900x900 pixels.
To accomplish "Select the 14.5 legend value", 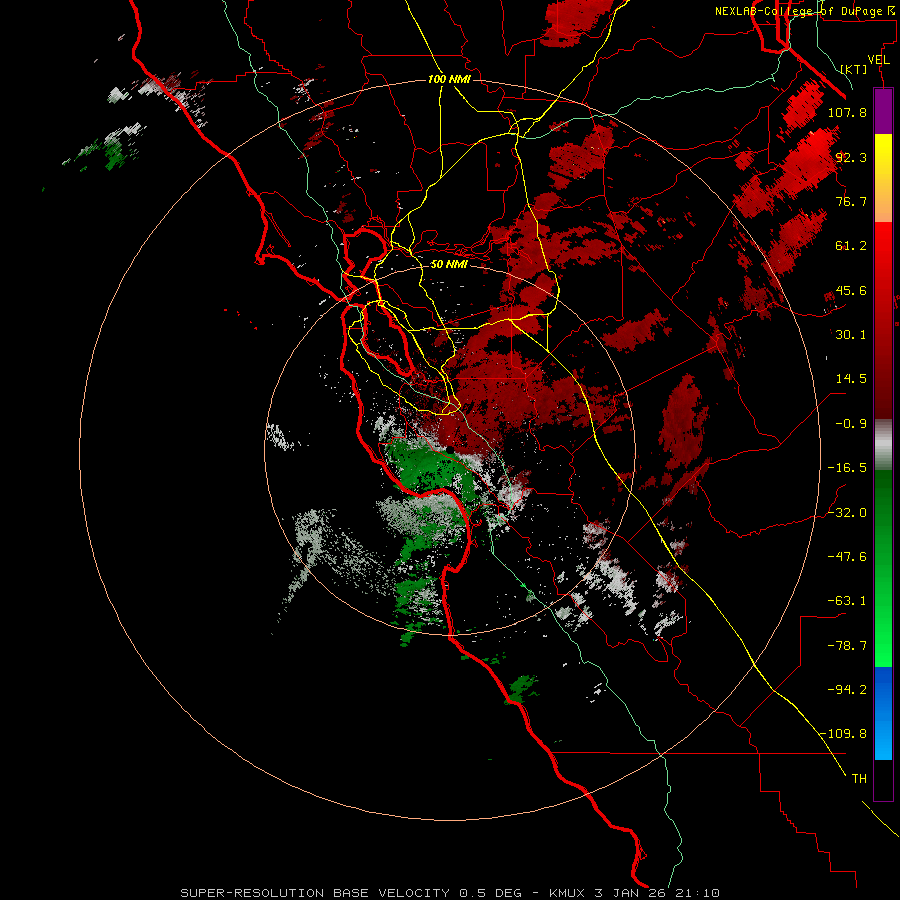I will click(x=851, y=379).
